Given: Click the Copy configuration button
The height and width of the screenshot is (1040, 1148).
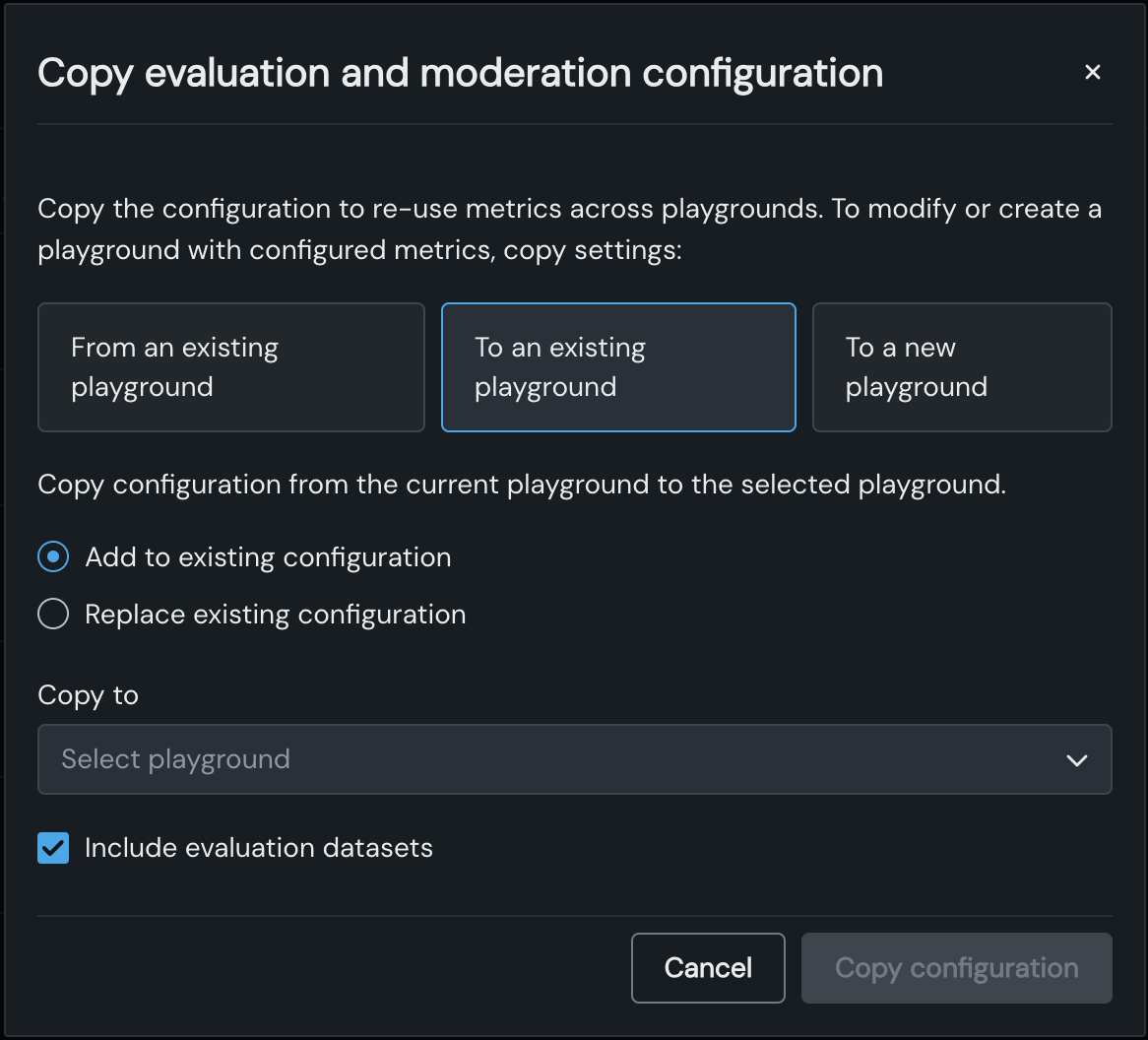Looking at the screenshot, I should click(x=956, y=968).
